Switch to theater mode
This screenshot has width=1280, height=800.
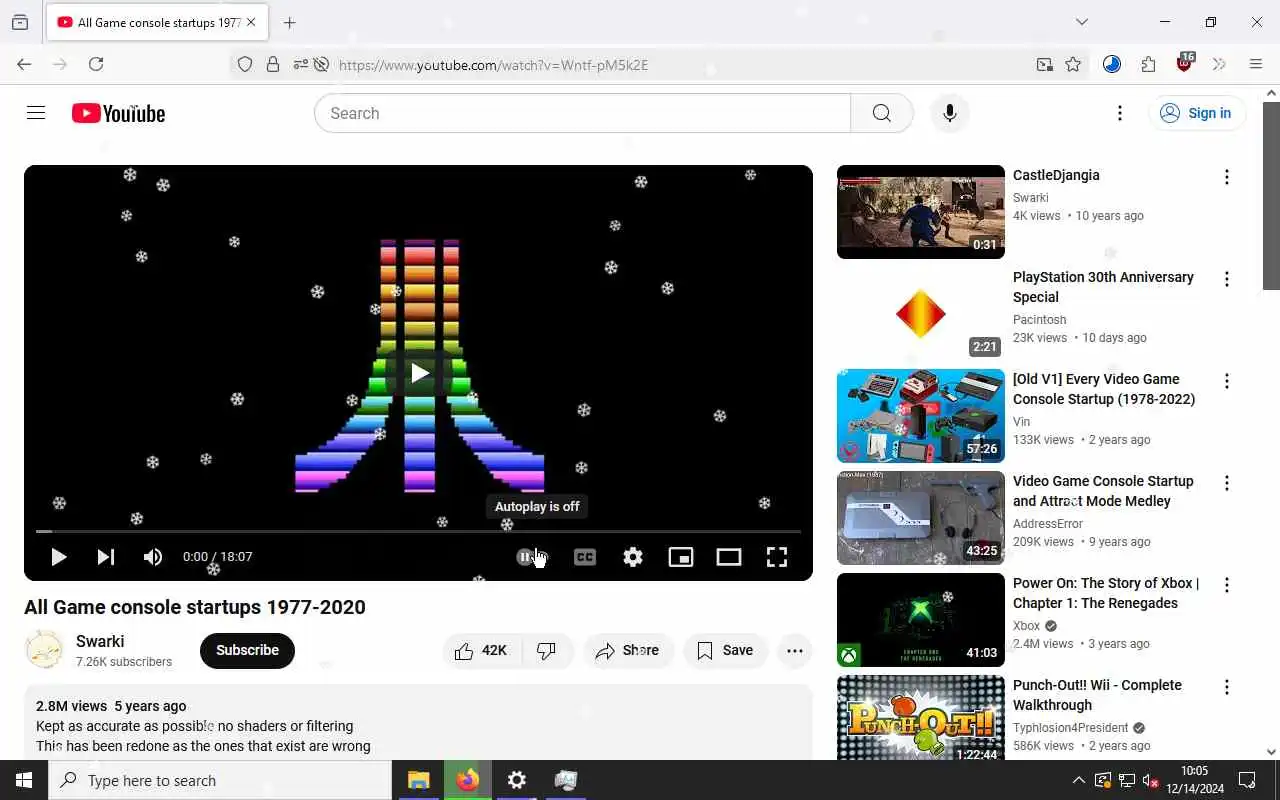729,557
